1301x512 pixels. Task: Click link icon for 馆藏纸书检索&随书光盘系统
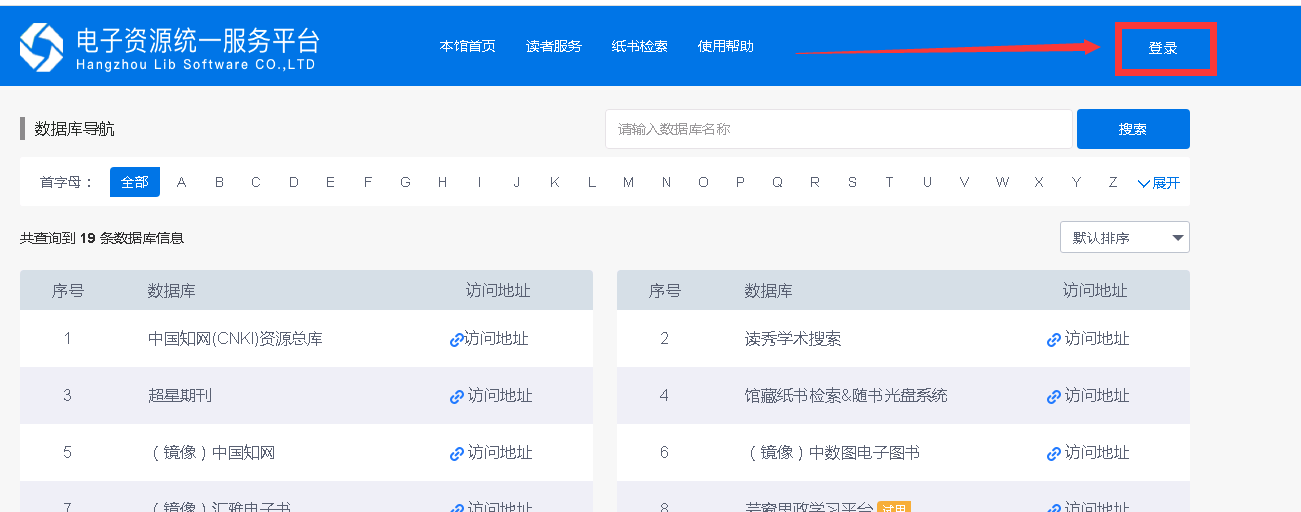(1053, 397)
